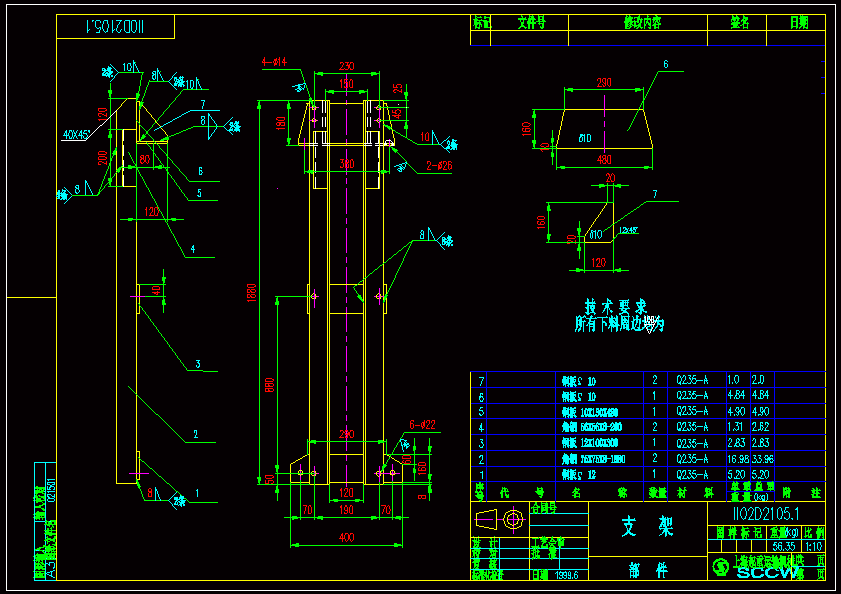Image resolution: width=841 pixels, height=594 pixels.
Task: Select the first-angle projection symbol
Action: pyautogui.click(x=500, y=519)
